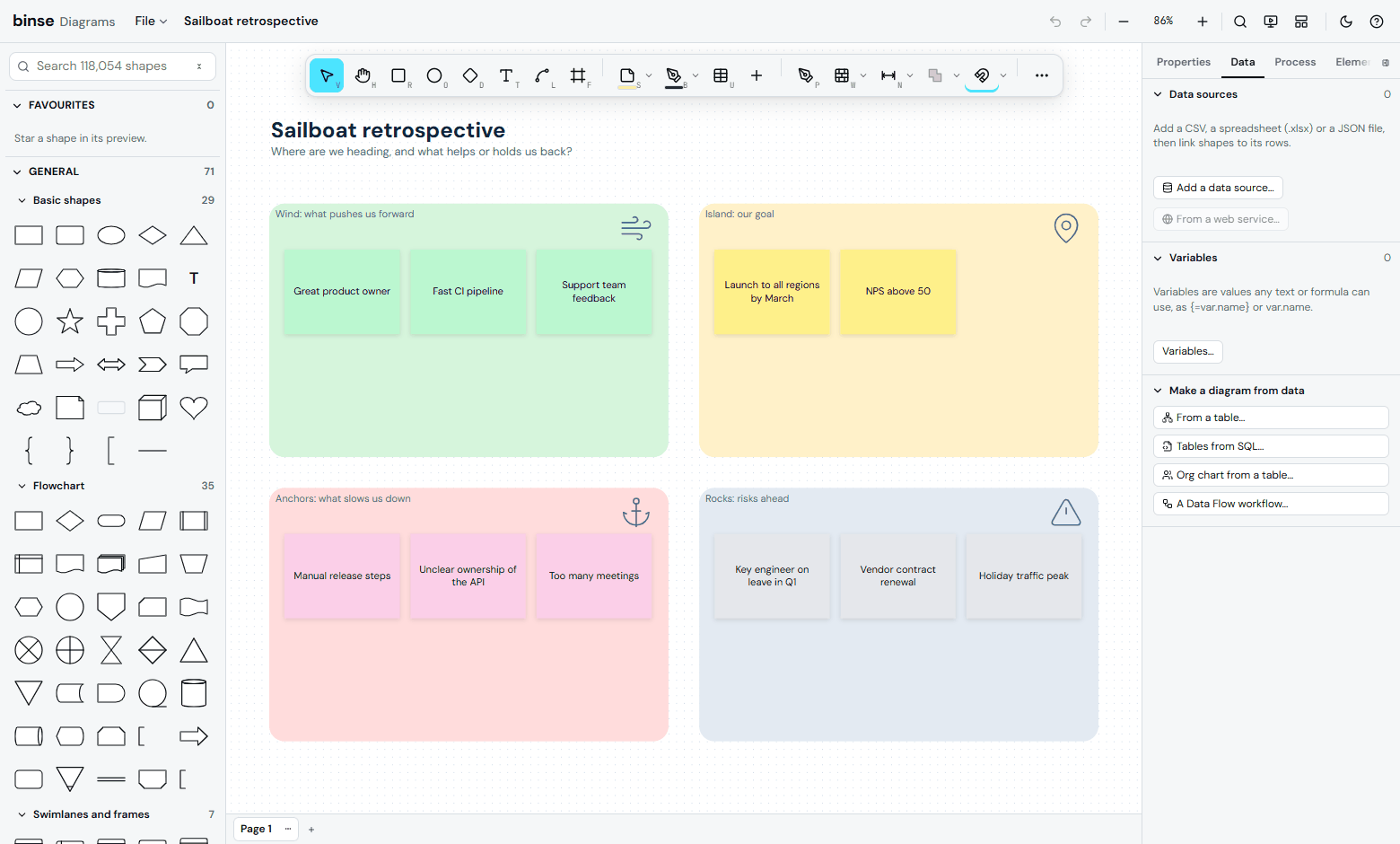Screen dimensions: 1400x844
Task: Toggle dark mode with the moon icon
Action: pyautogui.click(x=1346, y=22)
